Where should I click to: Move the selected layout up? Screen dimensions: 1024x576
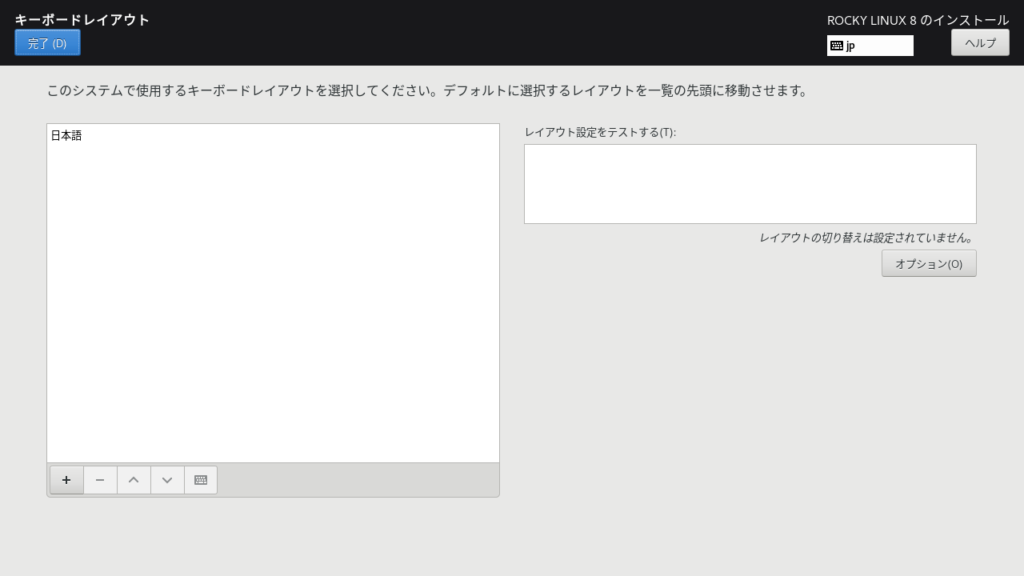[x=133, y=480]
